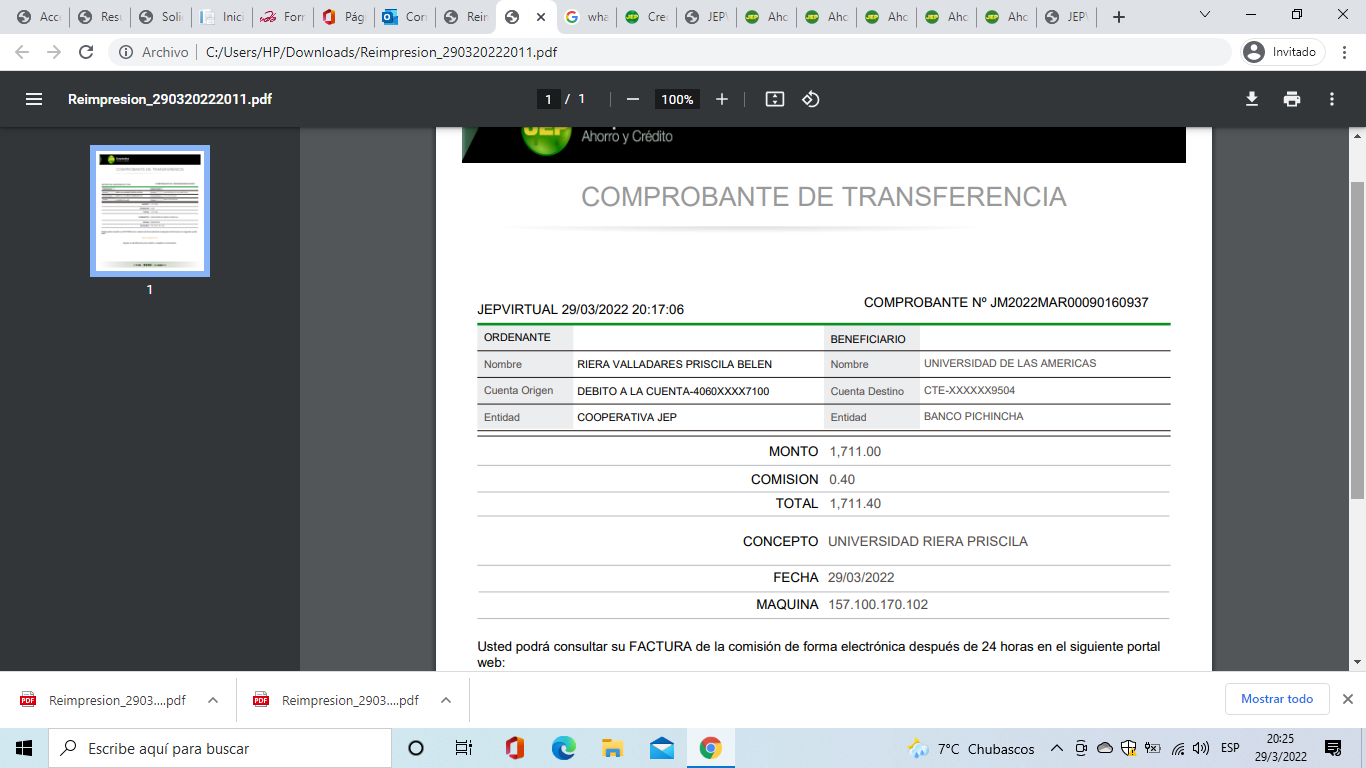
Task: Rotate the PDF counterclockwise
Action: (811, 99)
